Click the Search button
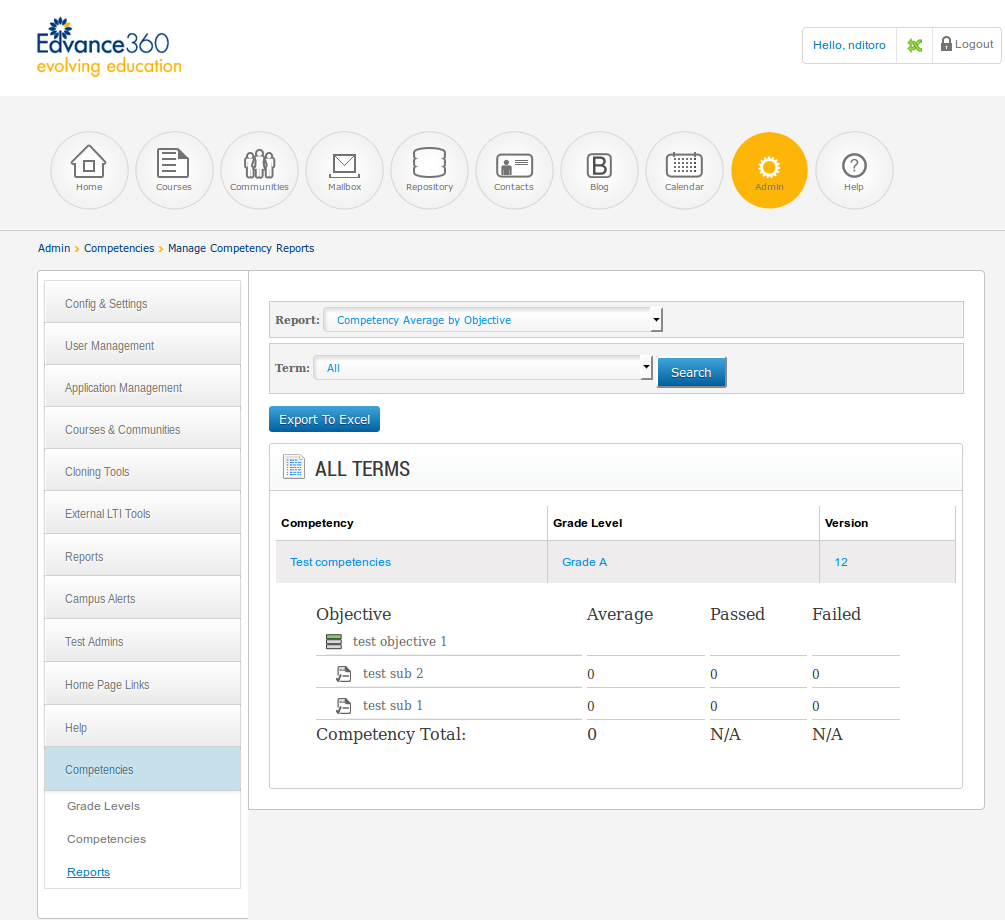This screenshot has height=920, width=1005. (691, 372)
